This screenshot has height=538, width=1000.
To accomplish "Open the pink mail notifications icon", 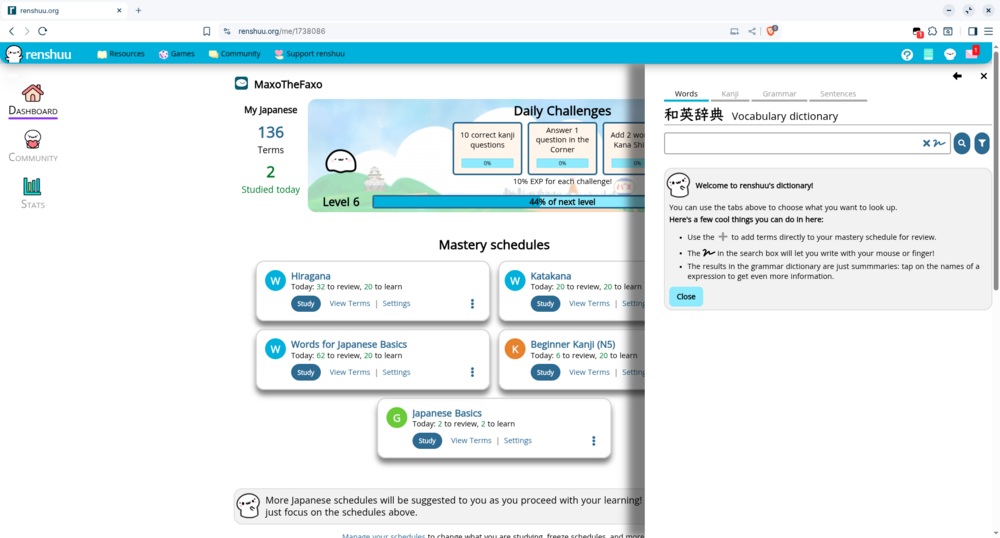I will coord(971,54).
